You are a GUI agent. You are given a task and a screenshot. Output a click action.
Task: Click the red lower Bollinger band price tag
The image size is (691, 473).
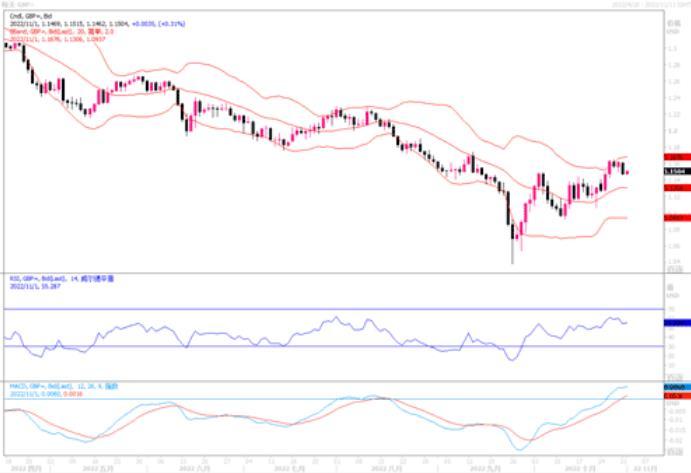coord(676,217)
